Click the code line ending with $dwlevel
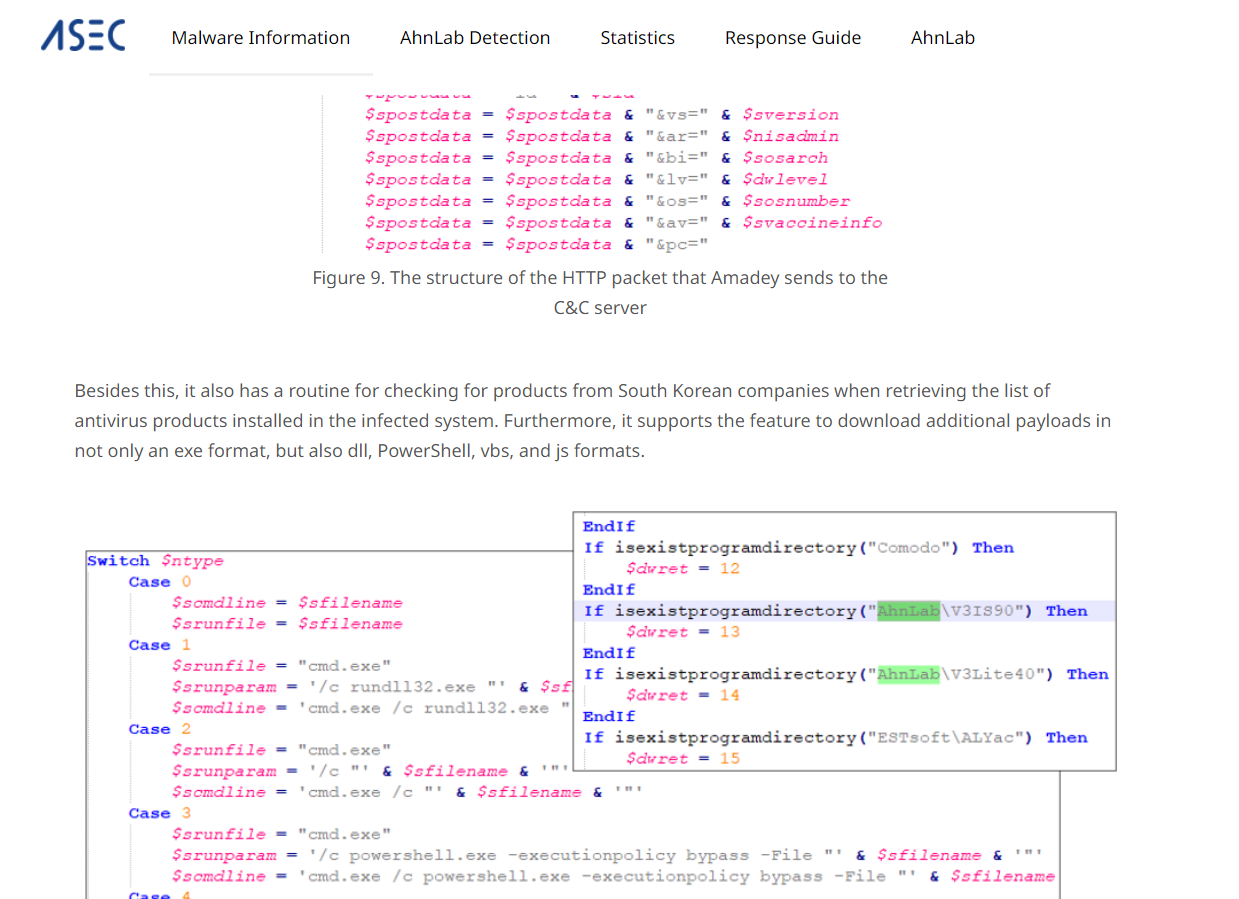The image size is (1239, 899). click(597, 180)
